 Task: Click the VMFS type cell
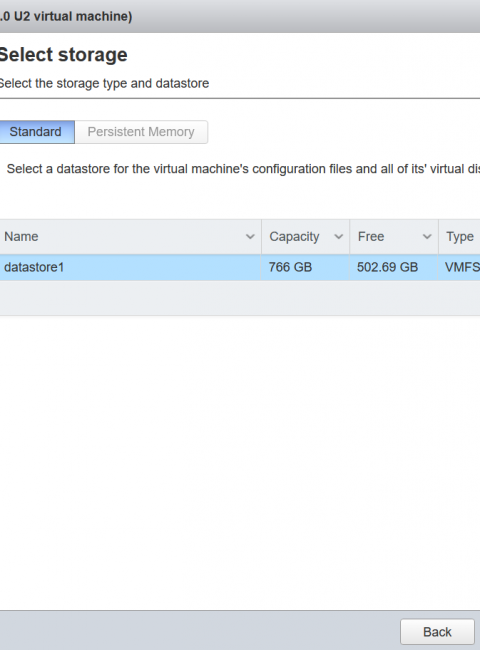click(x=459, y=267)
